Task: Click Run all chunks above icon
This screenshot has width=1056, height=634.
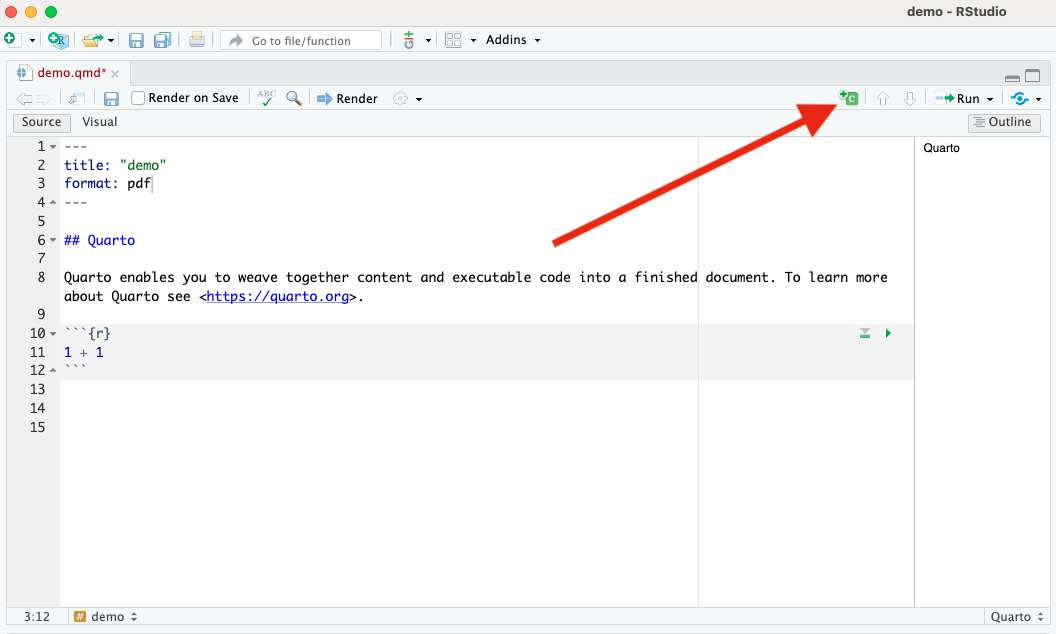Action: pos(865,333)
